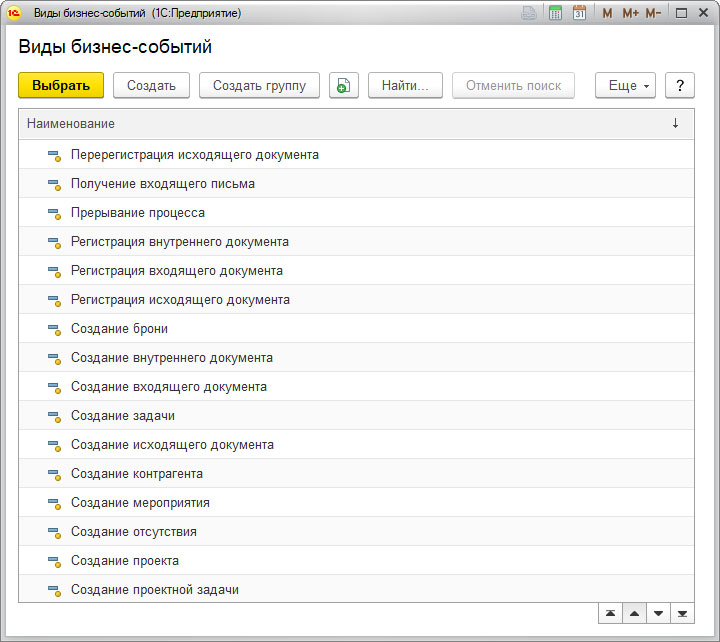Click the copy-item icon with green plus
Viewport: 720px width, 642px height.
coord(343,86)
